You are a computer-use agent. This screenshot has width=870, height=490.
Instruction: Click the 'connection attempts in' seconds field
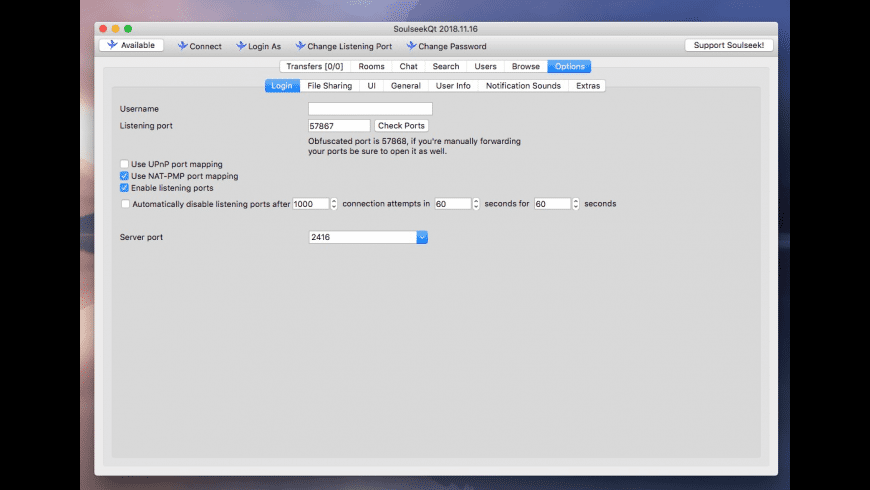(x=453, y=204)
